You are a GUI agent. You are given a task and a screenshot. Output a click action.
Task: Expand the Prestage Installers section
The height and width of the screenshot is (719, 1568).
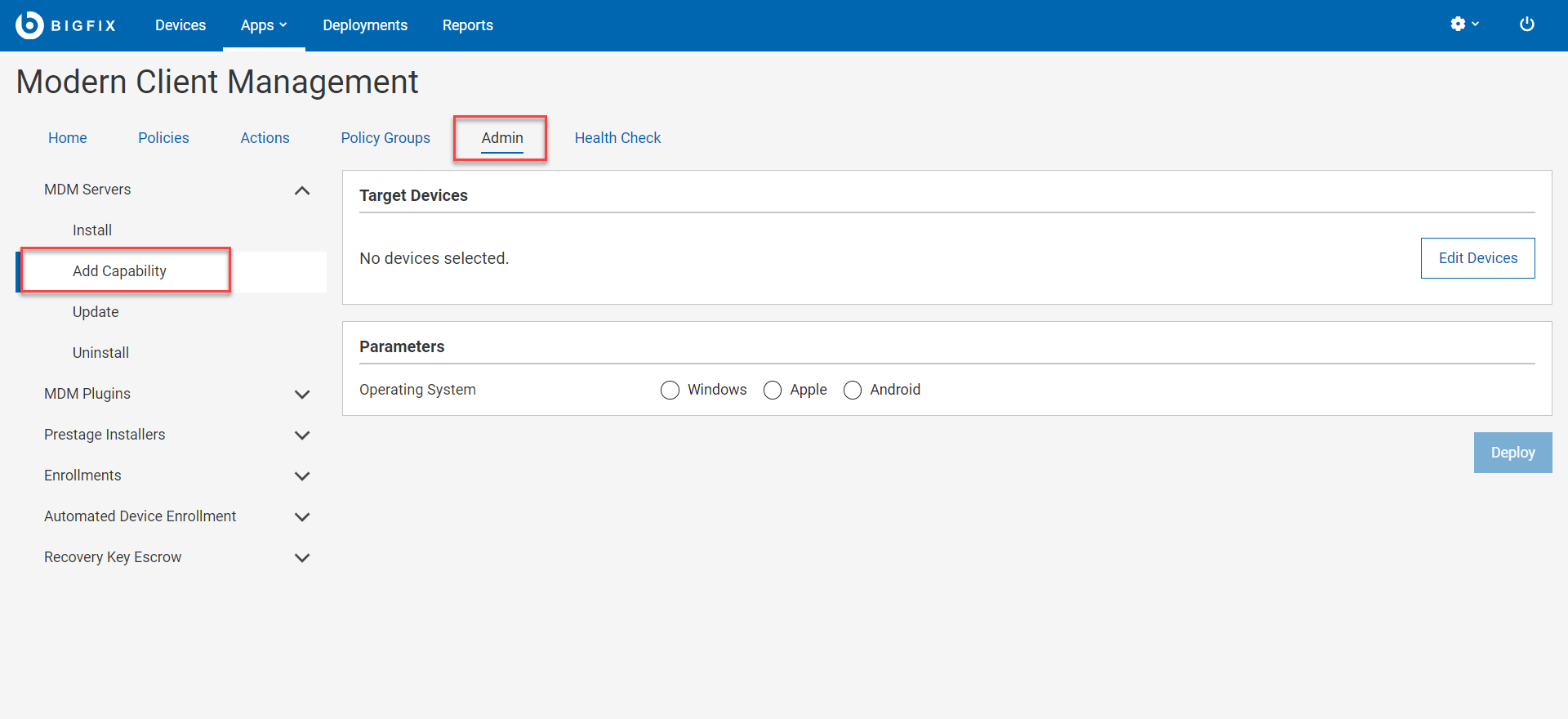click(302, 435)
